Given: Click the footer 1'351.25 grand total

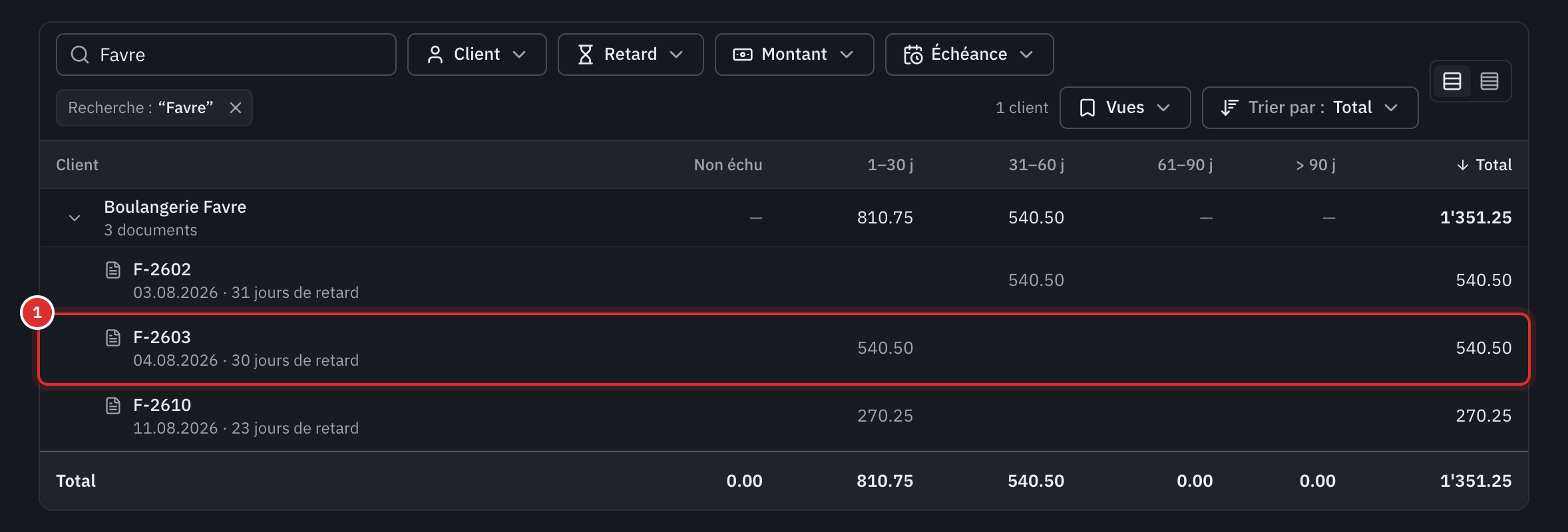Looking at the screenshot, I should (x=1475, y=481).
